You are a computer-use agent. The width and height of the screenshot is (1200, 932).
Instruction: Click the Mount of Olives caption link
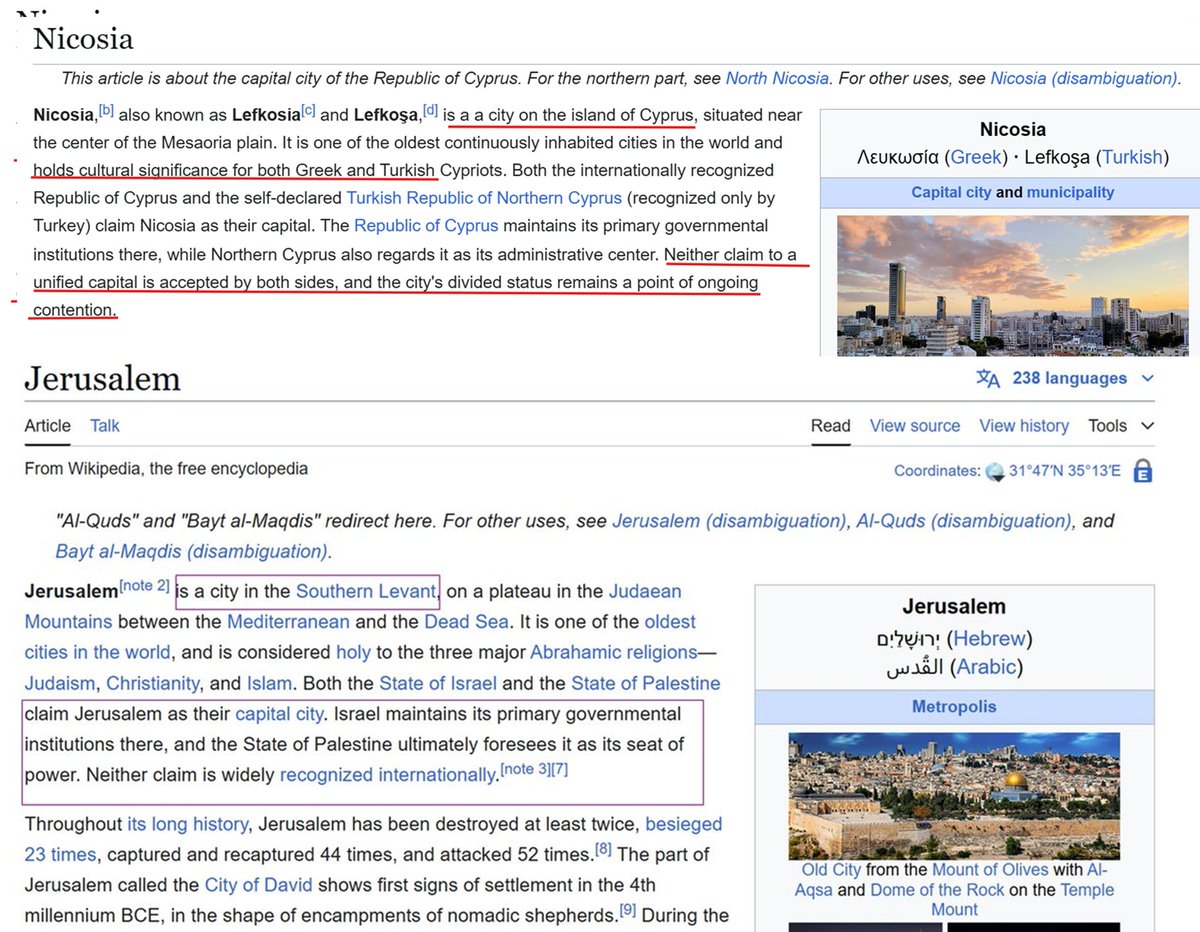pos(992,870)
